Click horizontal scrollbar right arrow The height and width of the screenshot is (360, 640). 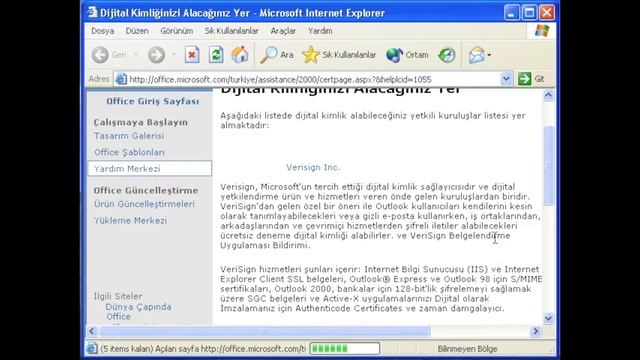point(536,331)
